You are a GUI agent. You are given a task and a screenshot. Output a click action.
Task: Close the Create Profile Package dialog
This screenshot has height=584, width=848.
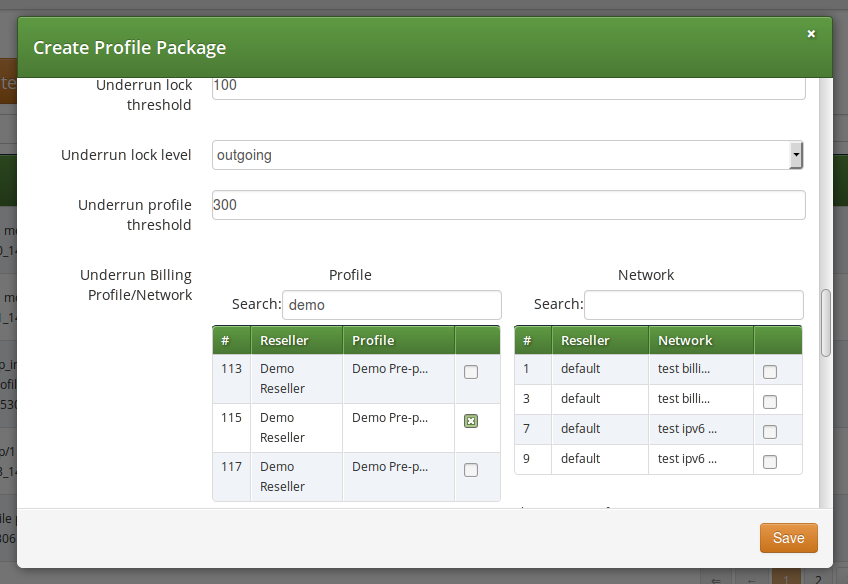point(811,34)
